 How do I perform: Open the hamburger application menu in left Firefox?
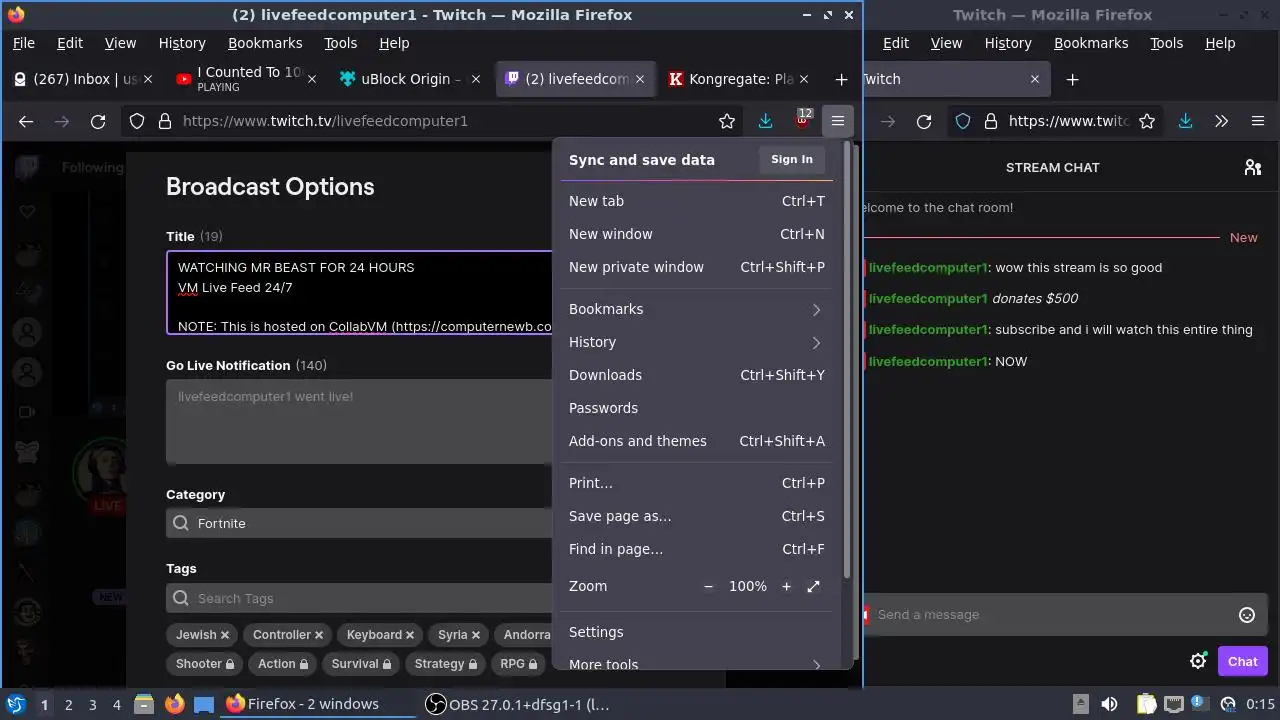coord(838,121)
